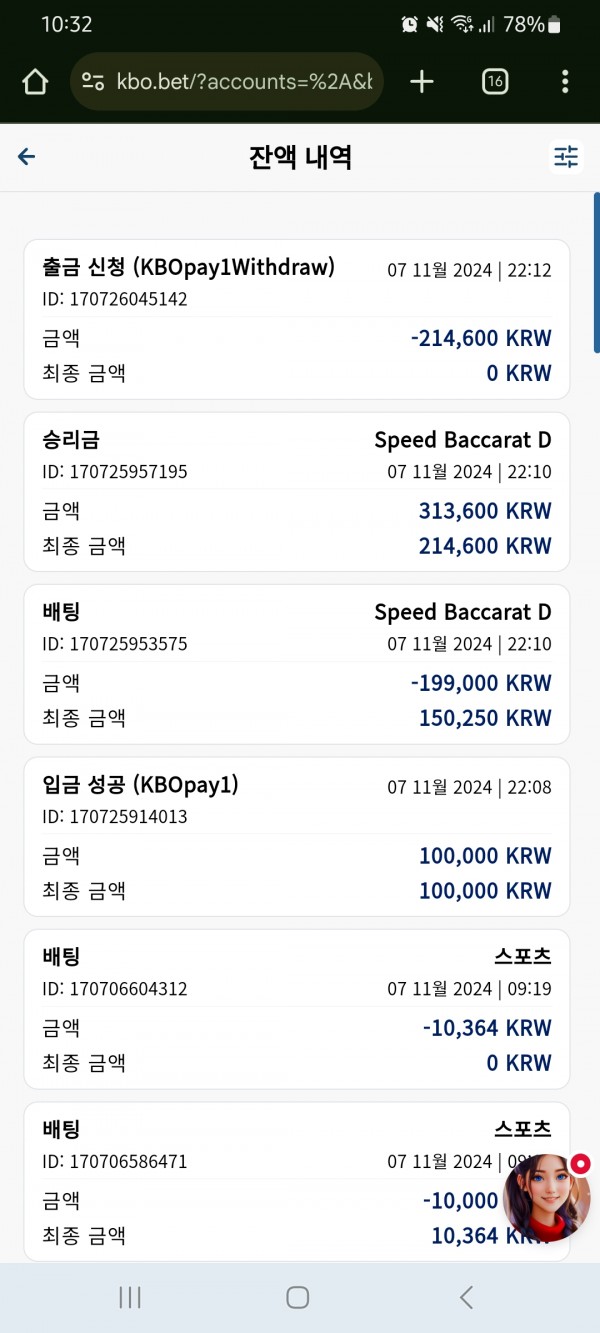
Task: Open the 배팅 -199,000 KRW Speed Baccarat entry
Action: click(297, 664)
